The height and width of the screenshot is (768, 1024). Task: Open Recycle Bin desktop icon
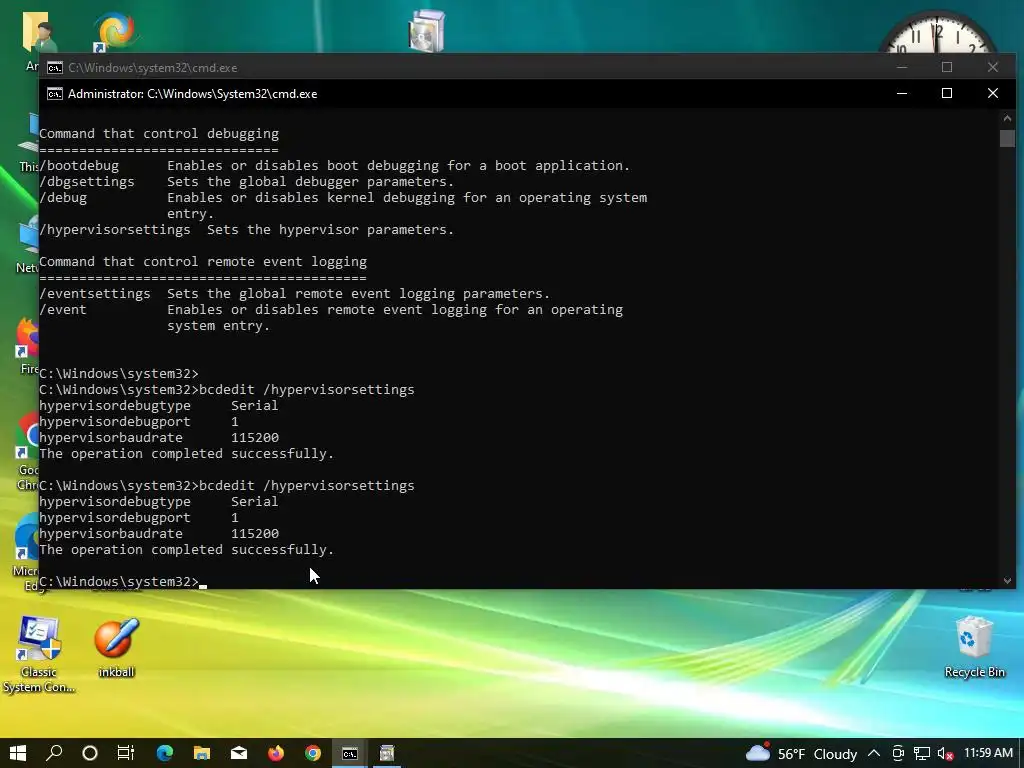click(974, 647)
